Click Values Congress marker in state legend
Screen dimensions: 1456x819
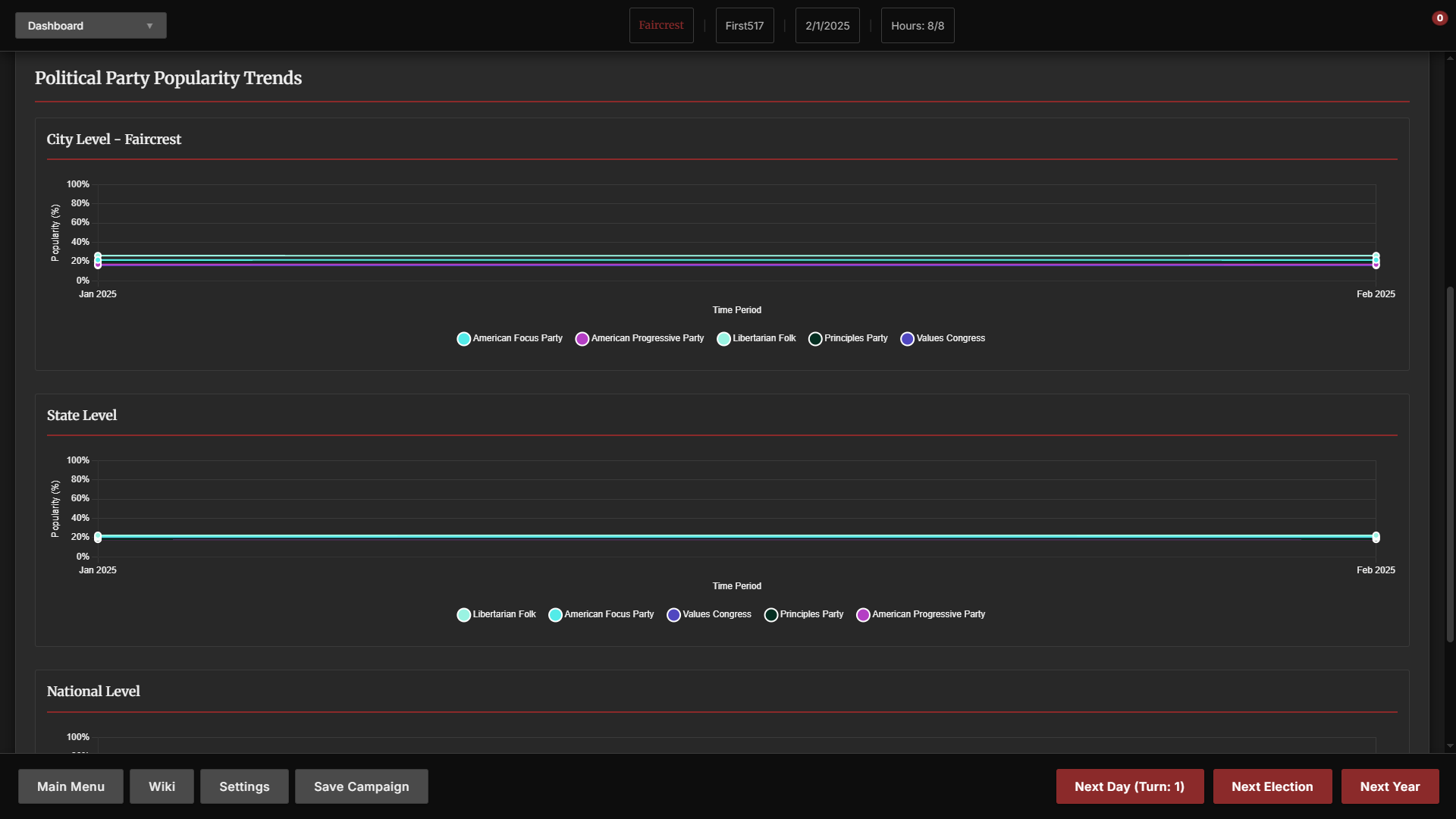pos(673,615)
